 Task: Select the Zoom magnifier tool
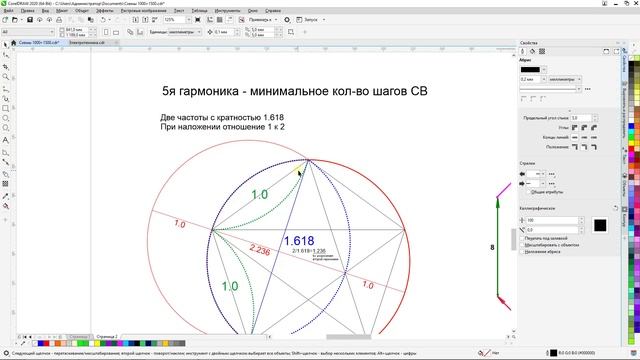[x=5, y=77]
